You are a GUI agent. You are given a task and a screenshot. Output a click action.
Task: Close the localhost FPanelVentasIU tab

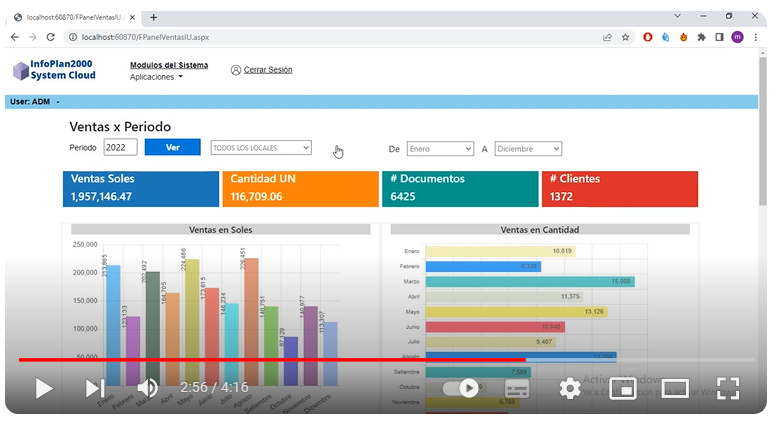tap(132, 17)
